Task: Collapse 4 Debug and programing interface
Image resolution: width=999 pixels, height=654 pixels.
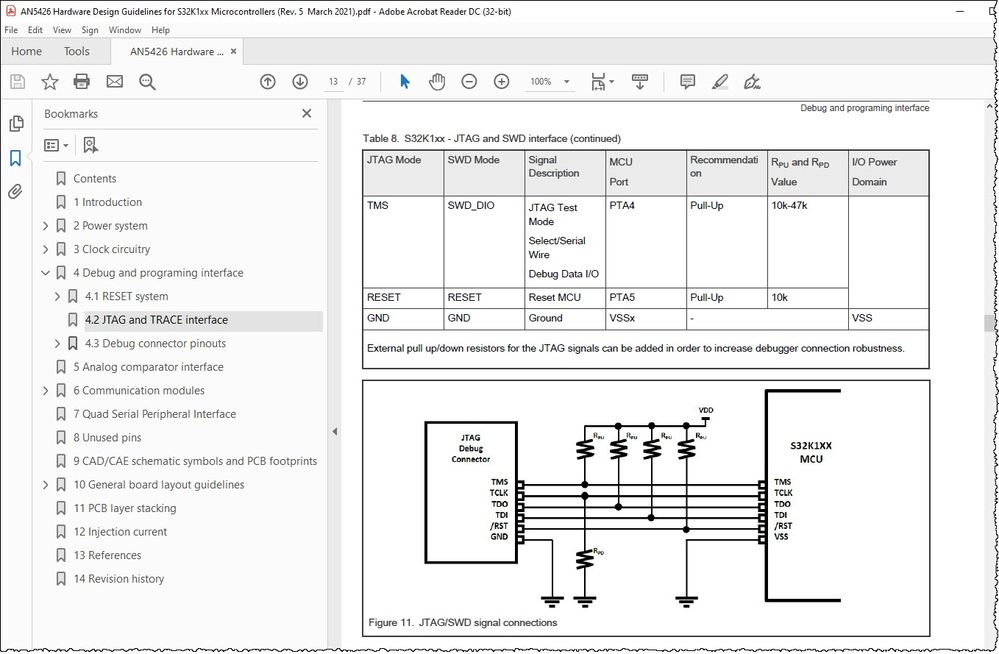Action: pyautogui.click(x=45, y=273)
